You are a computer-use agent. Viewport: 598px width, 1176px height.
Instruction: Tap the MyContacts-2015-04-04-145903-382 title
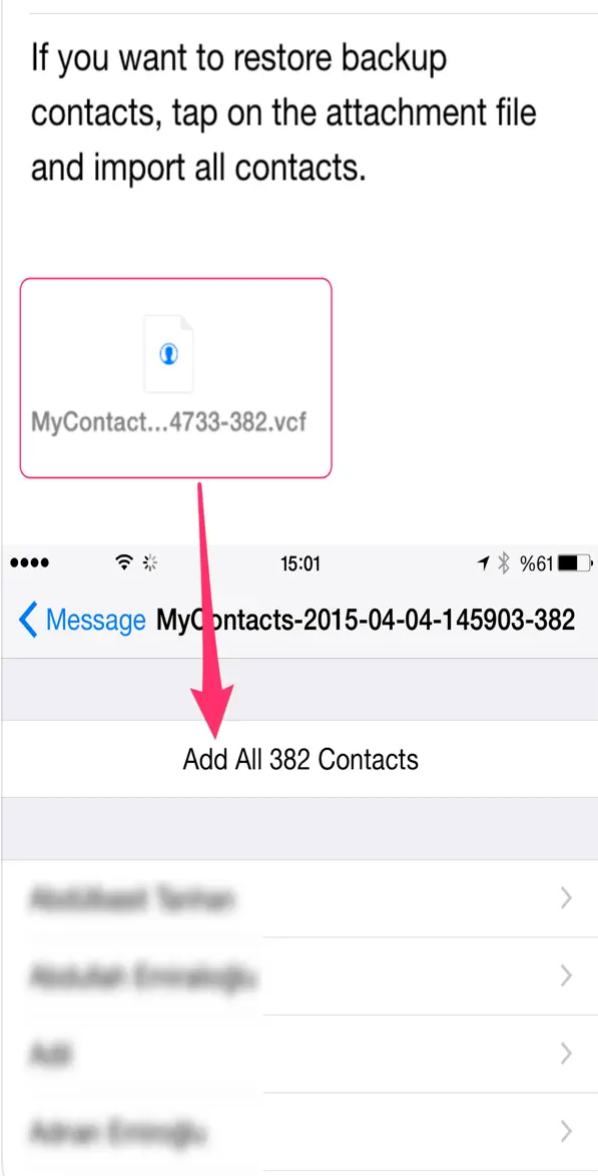tap(365, 621)
